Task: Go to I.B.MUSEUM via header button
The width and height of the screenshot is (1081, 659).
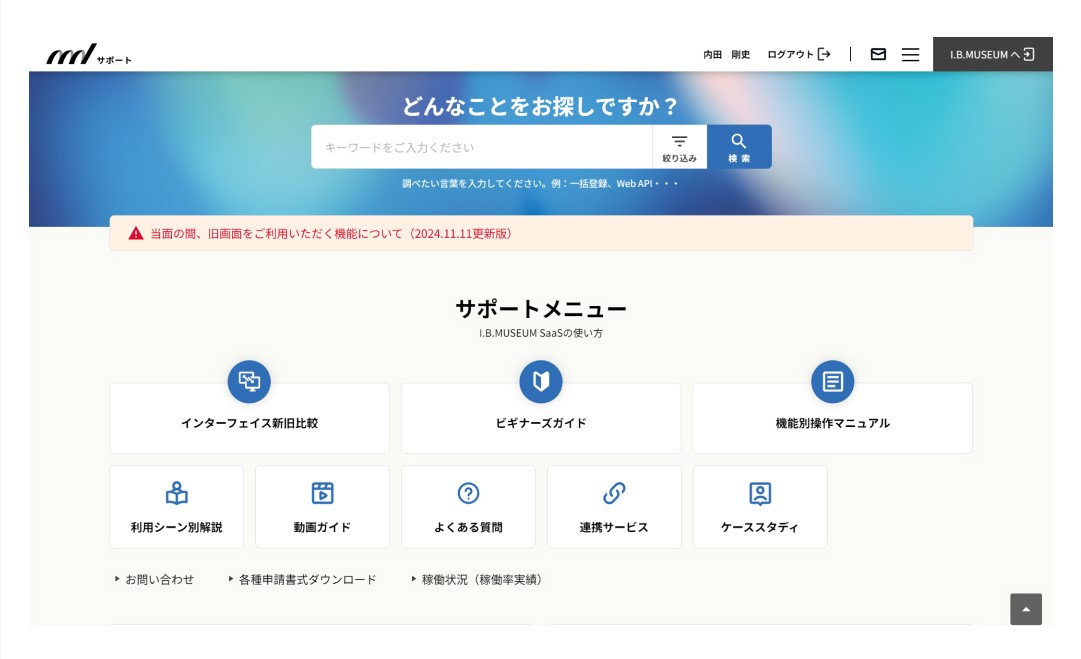Action: 992,54
